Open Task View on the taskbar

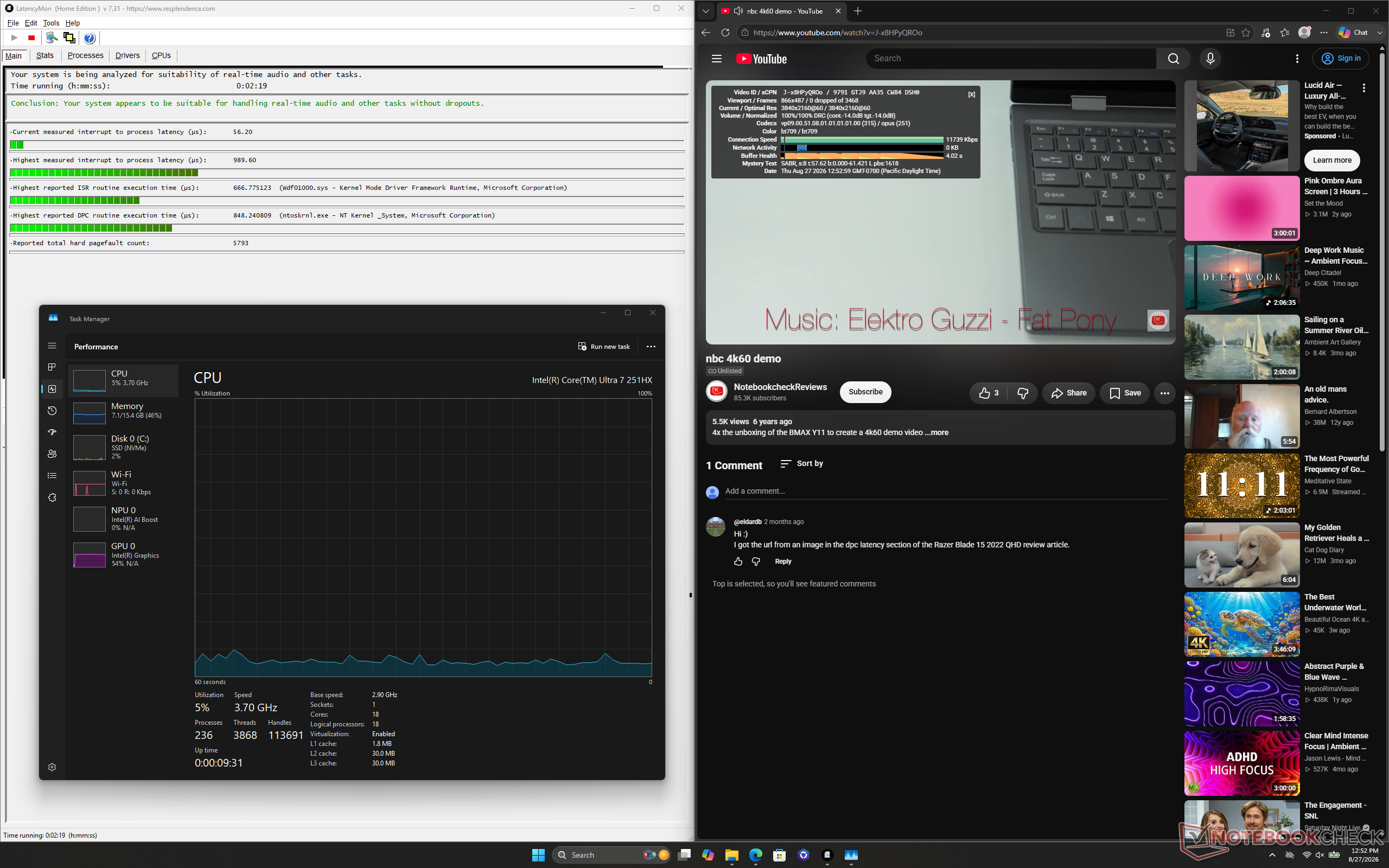(x=684, y=855)
